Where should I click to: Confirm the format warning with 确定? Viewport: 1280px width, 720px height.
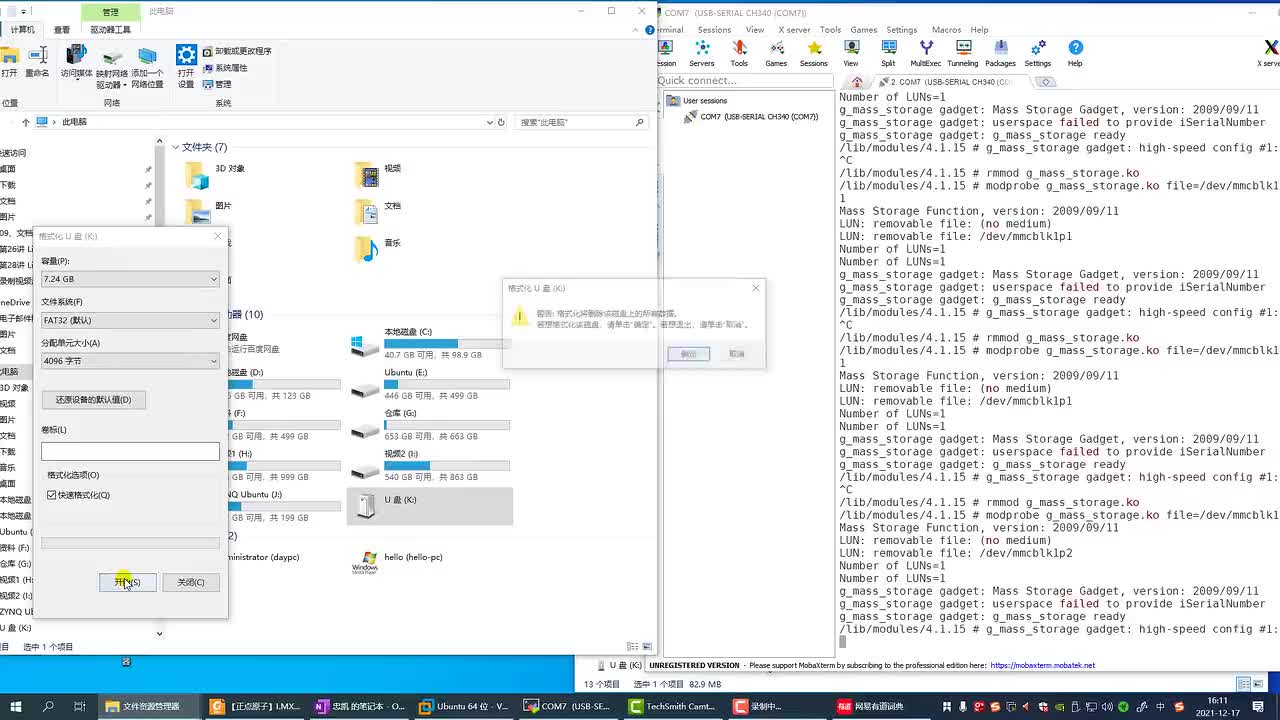point(688,354)
